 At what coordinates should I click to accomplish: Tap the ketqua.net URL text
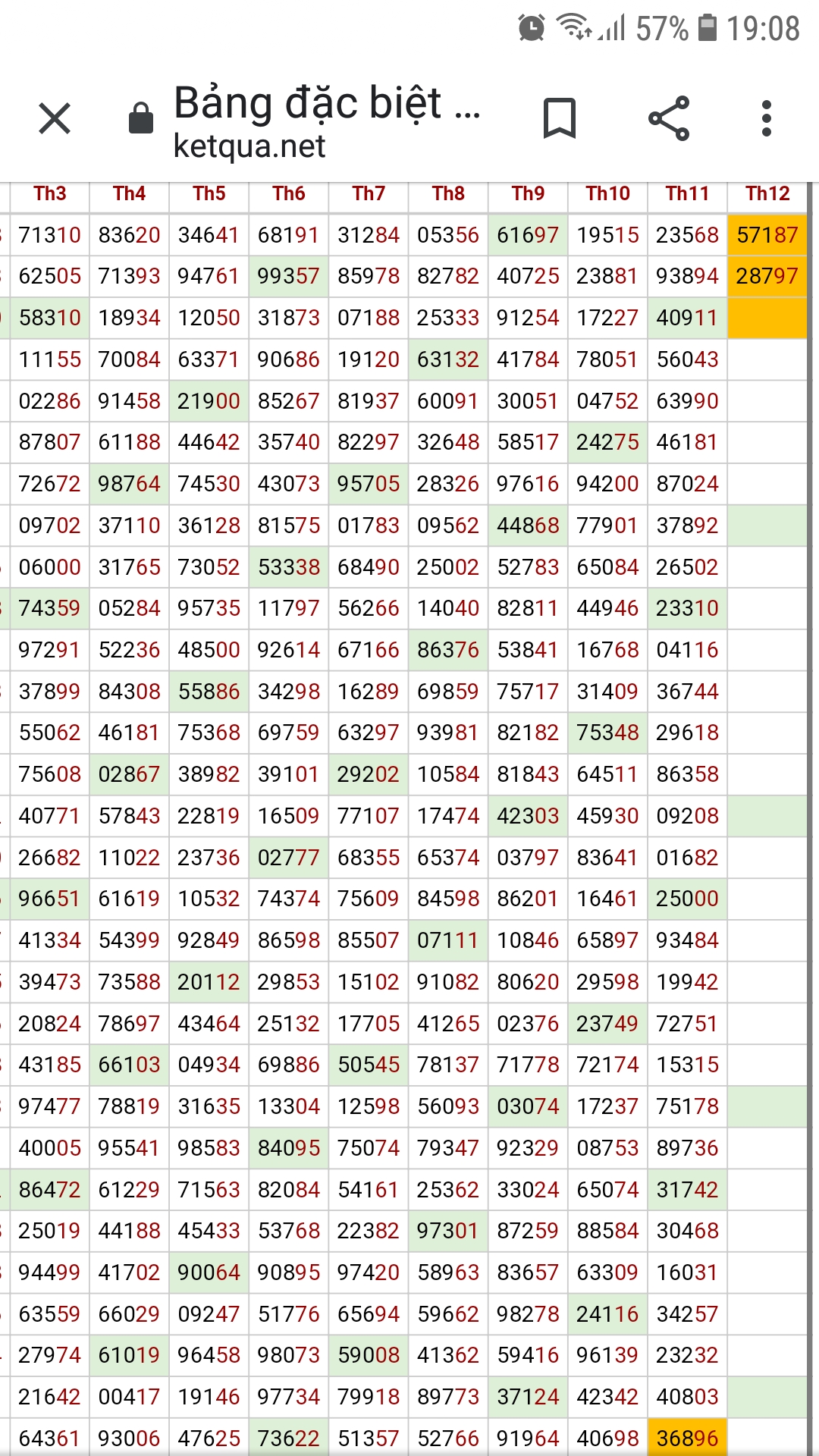(x=249, y=146)
